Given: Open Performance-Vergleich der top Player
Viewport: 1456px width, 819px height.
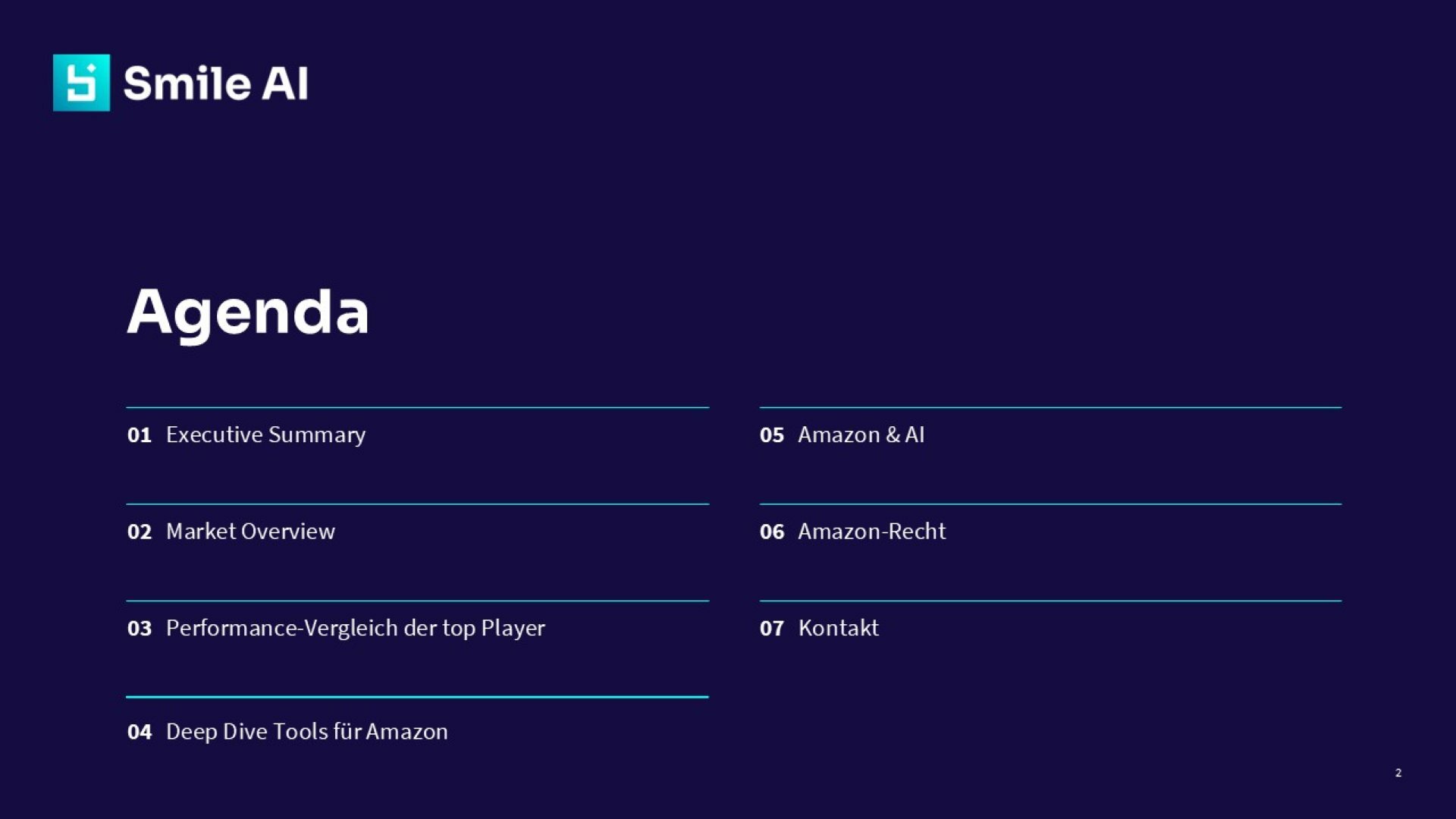Looking at the screenshot, I should (355, 628).
